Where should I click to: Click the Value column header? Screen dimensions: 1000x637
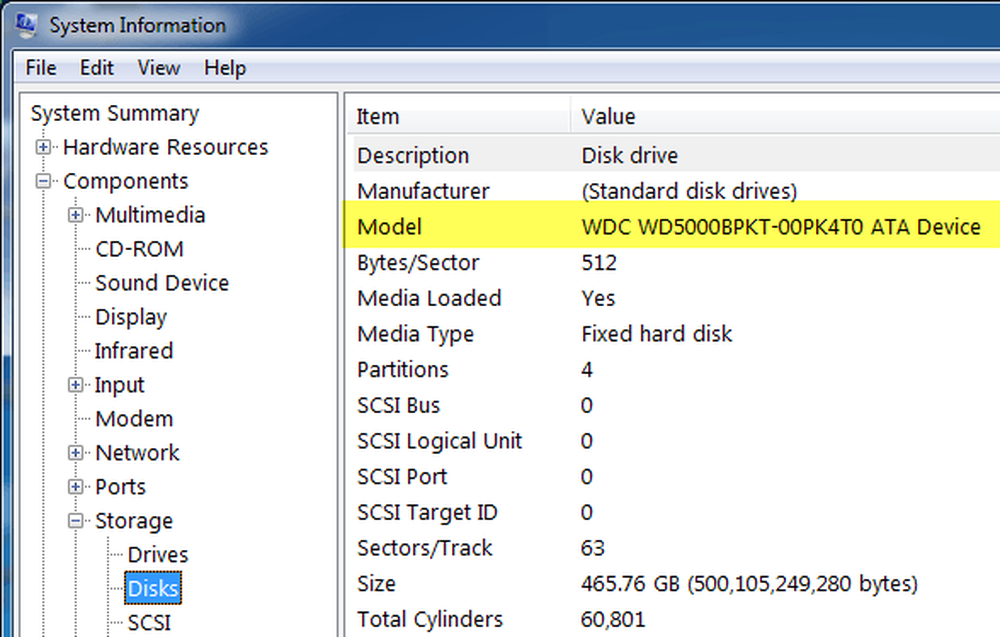point(785,117)
